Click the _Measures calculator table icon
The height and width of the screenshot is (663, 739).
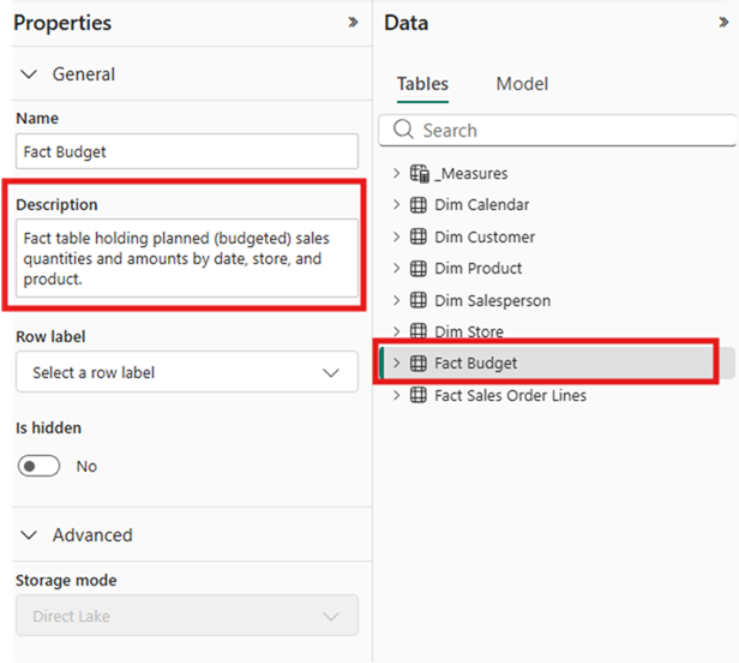(419, 173)
